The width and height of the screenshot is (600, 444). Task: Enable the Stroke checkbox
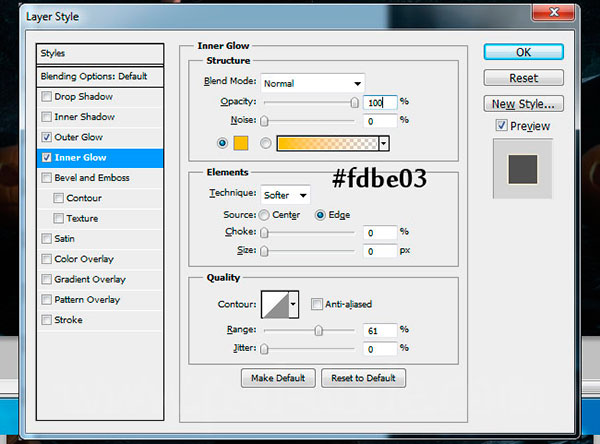click(x=46, y=320)
